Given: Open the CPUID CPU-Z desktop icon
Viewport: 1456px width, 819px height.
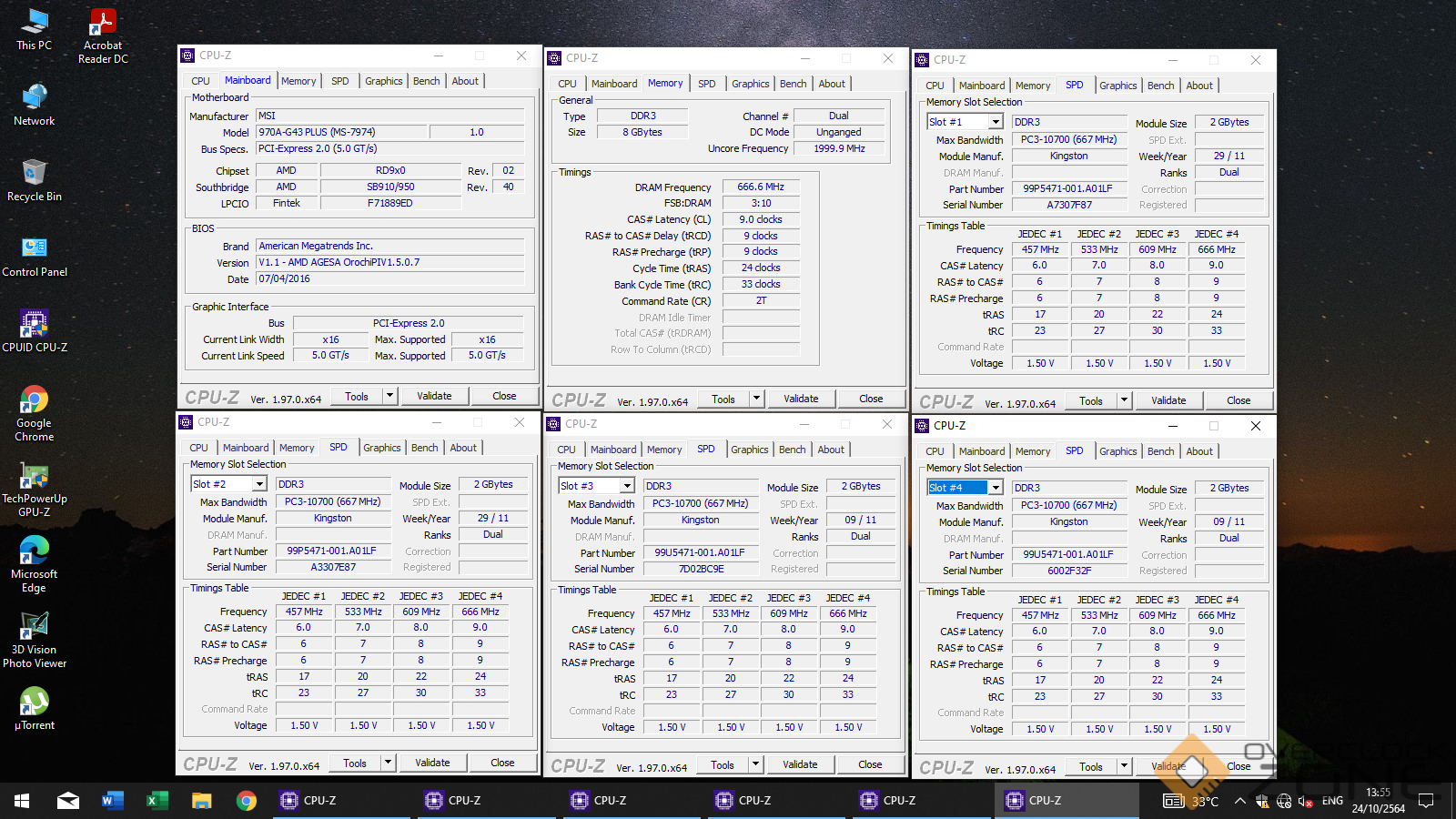Looking at the screenshot, I should point(34,325).
